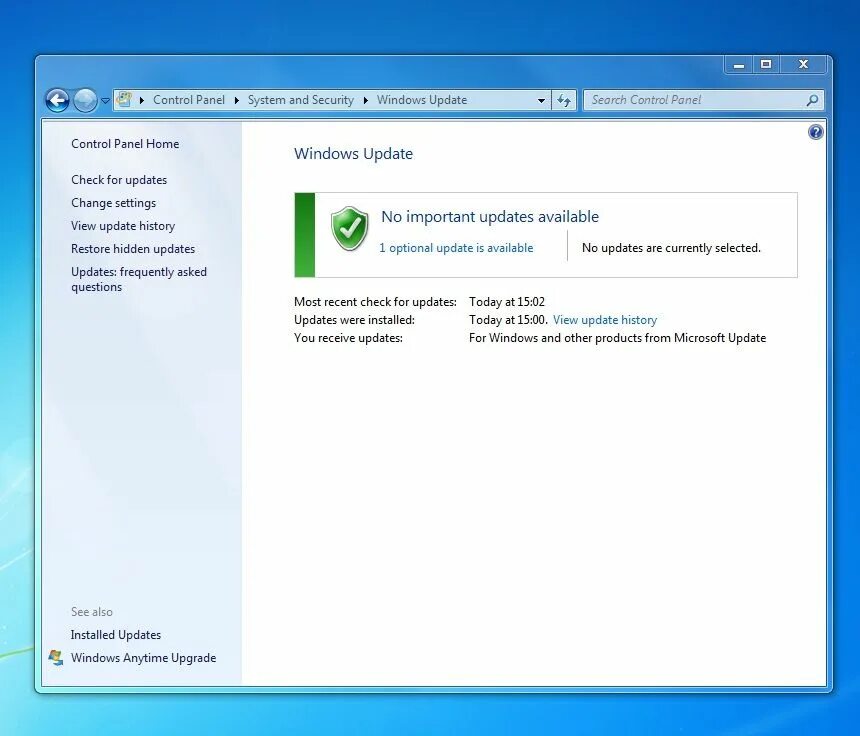
Task: Click the Windows Anytime Upgrade flag icon
Action: (56, 658)
